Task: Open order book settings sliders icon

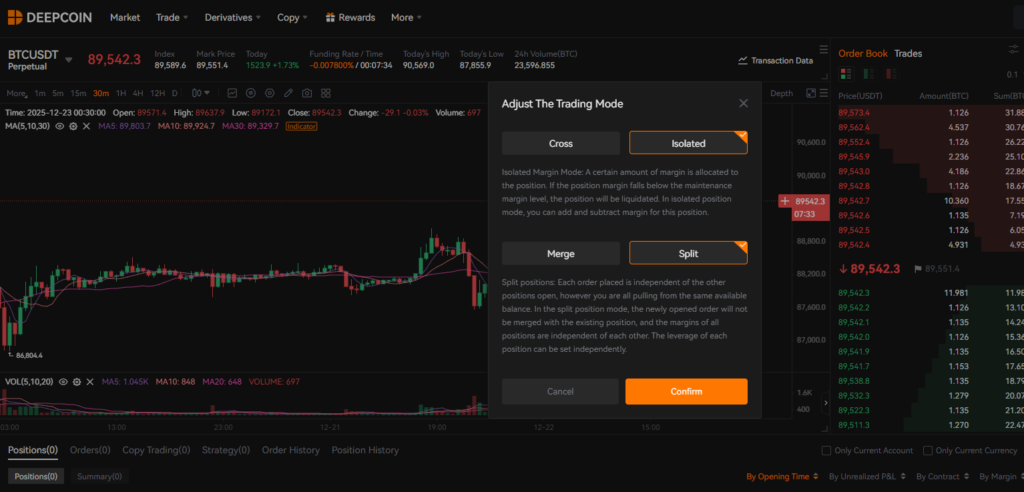Action: point(1014,50)
